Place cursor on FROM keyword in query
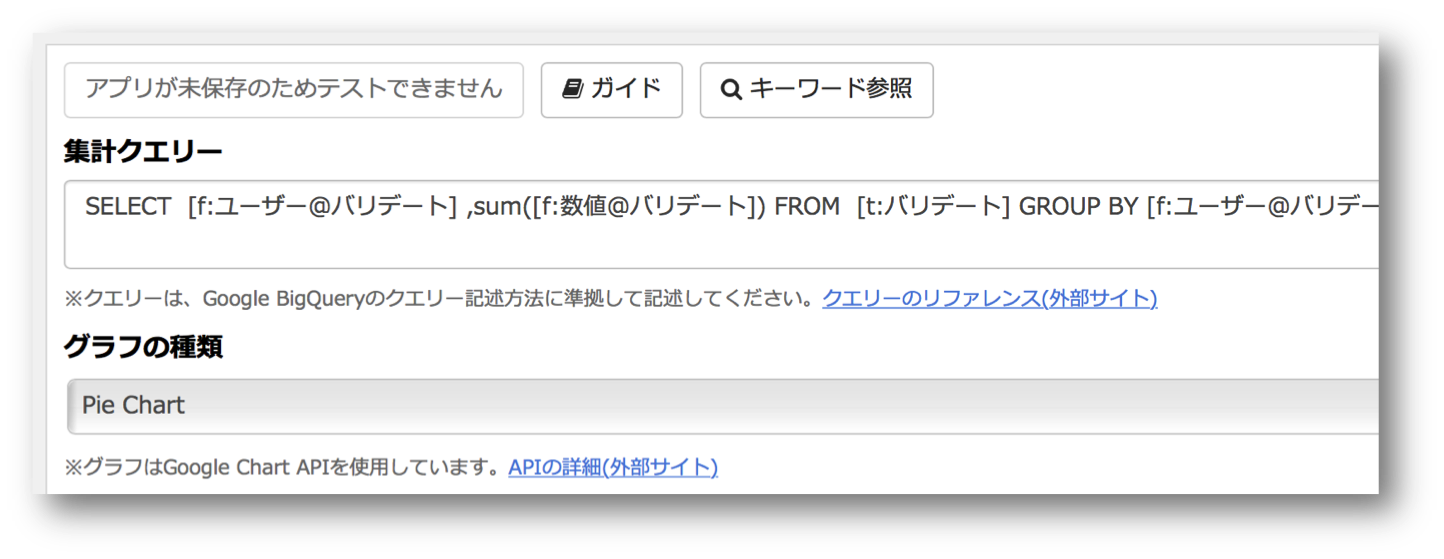Screen dimensions: 1444x559 click(x=808, y=206)
